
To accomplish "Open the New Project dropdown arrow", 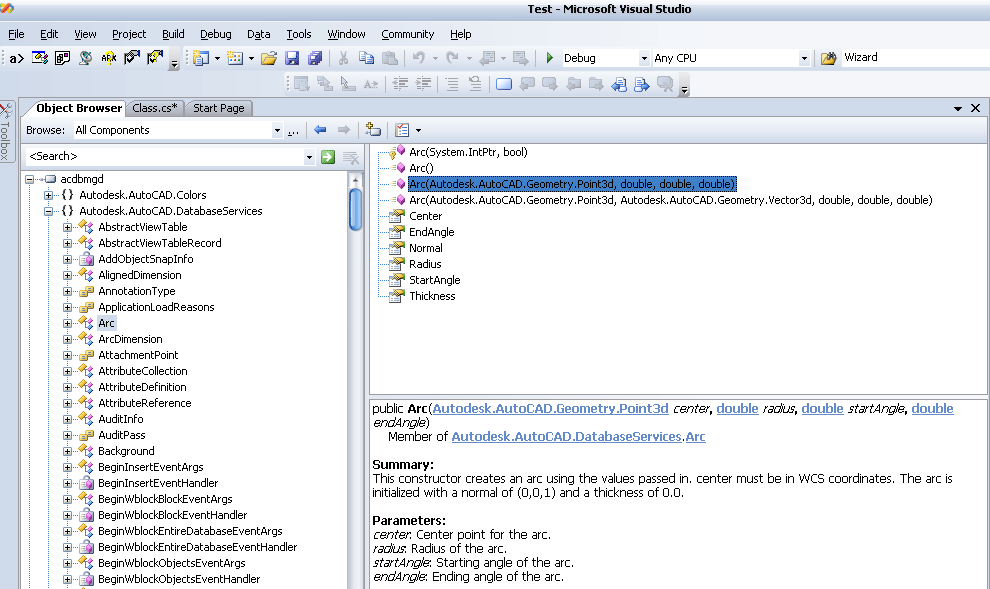I will click(x=217, y=59).
